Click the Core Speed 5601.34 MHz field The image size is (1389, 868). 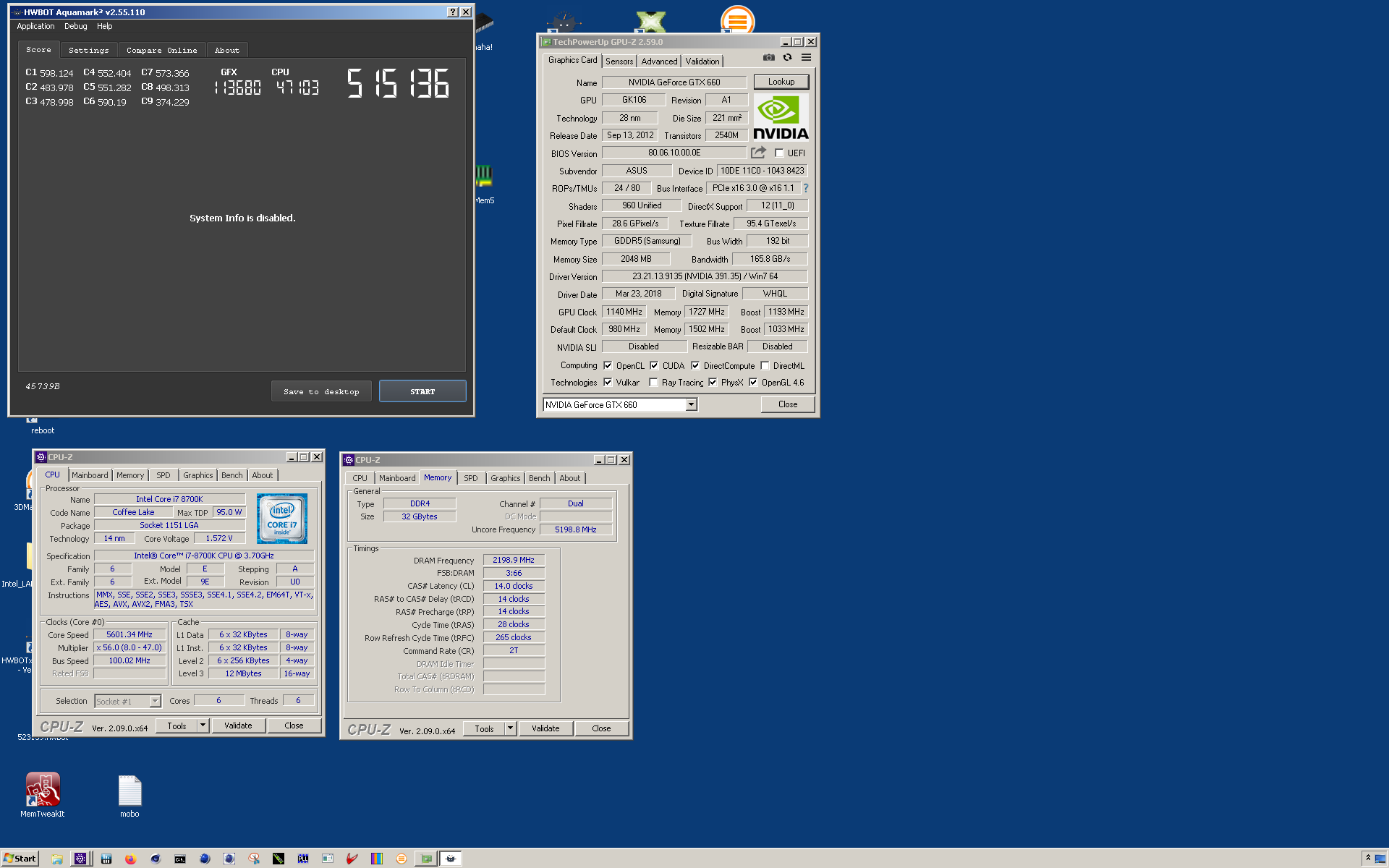[x=129, y=634]
